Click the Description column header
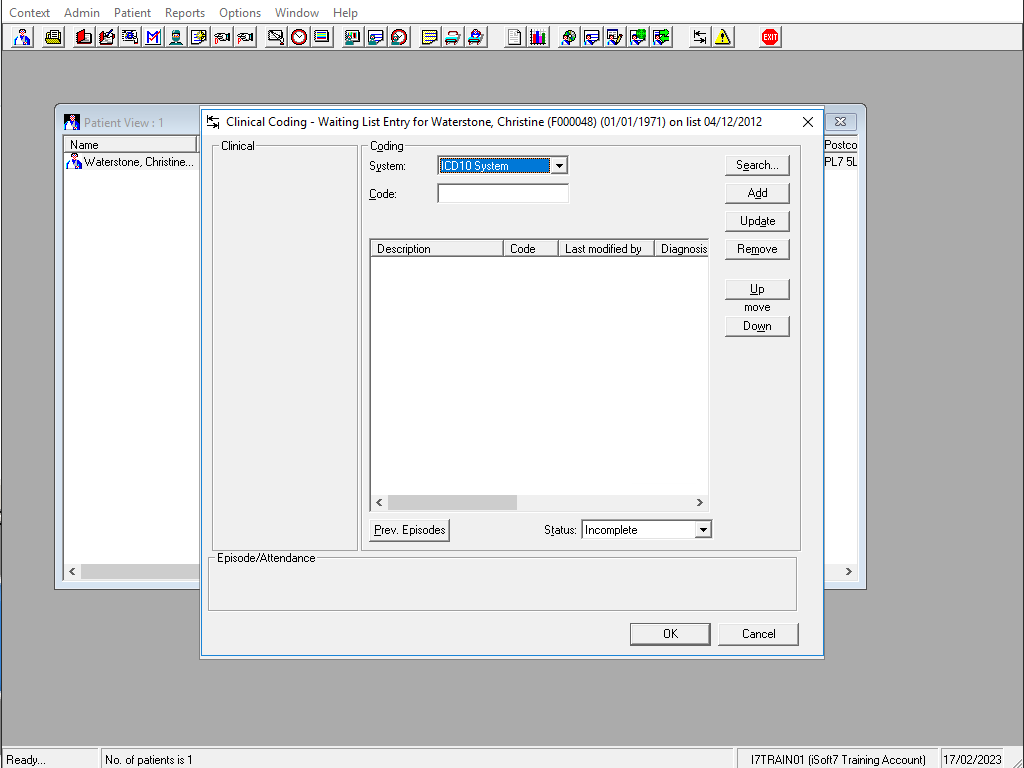Image resolution: width=1024 pixels, height=768 pixels. (437, 249)
